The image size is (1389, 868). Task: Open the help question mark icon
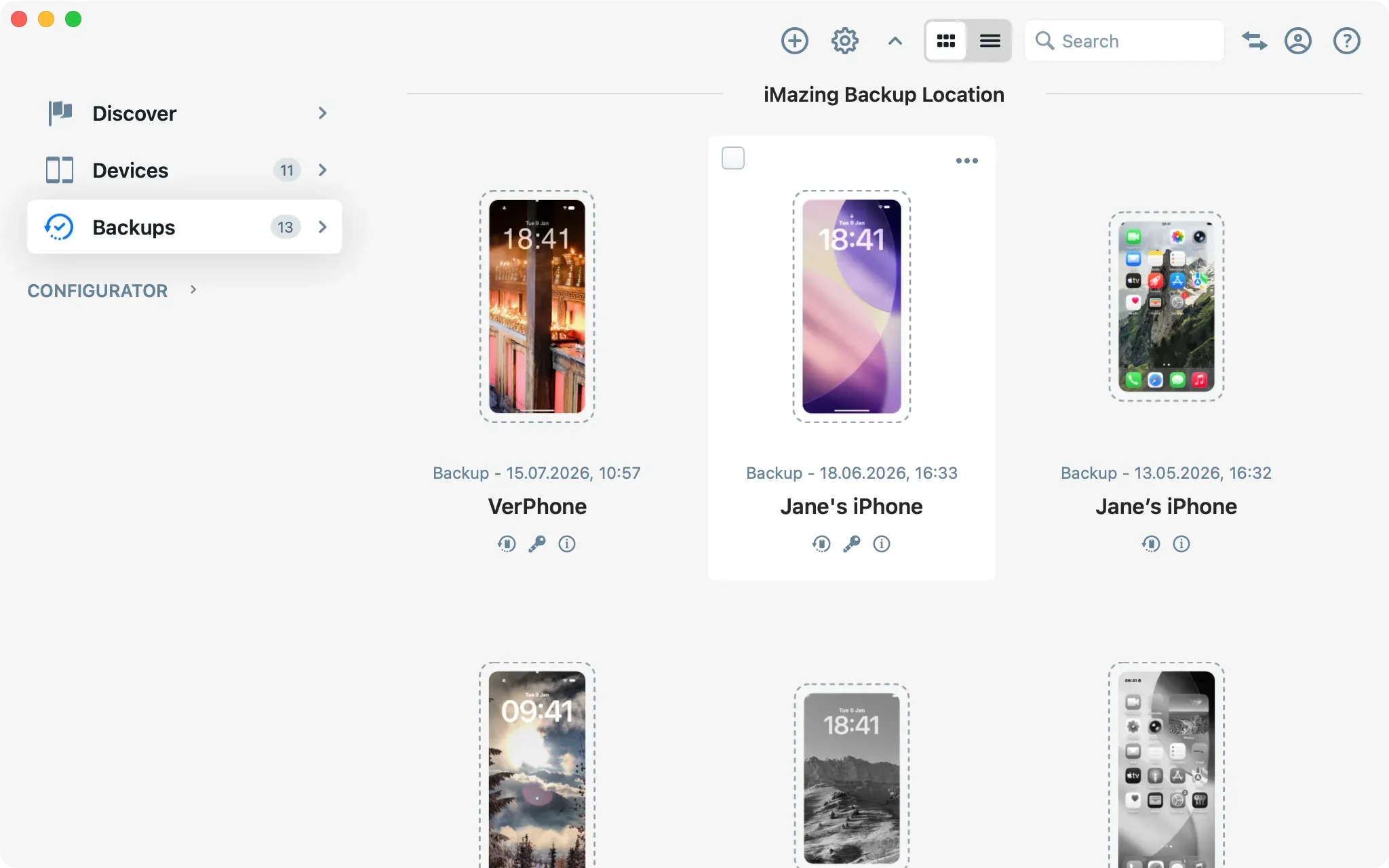click(1346, 41)
